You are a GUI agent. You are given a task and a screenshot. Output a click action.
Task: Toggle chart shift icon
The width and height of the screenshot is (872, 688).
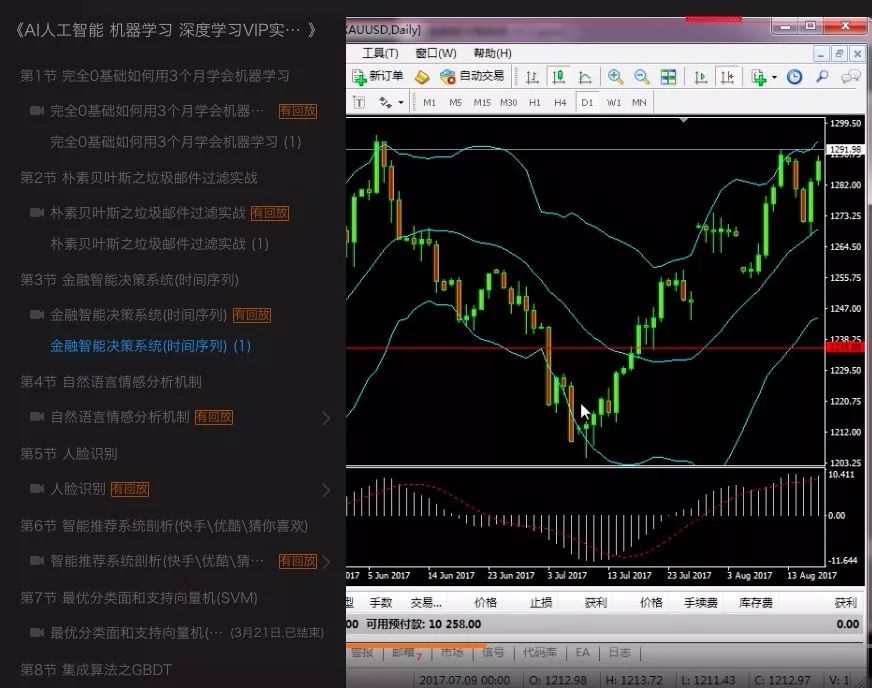tap(727, 77)
